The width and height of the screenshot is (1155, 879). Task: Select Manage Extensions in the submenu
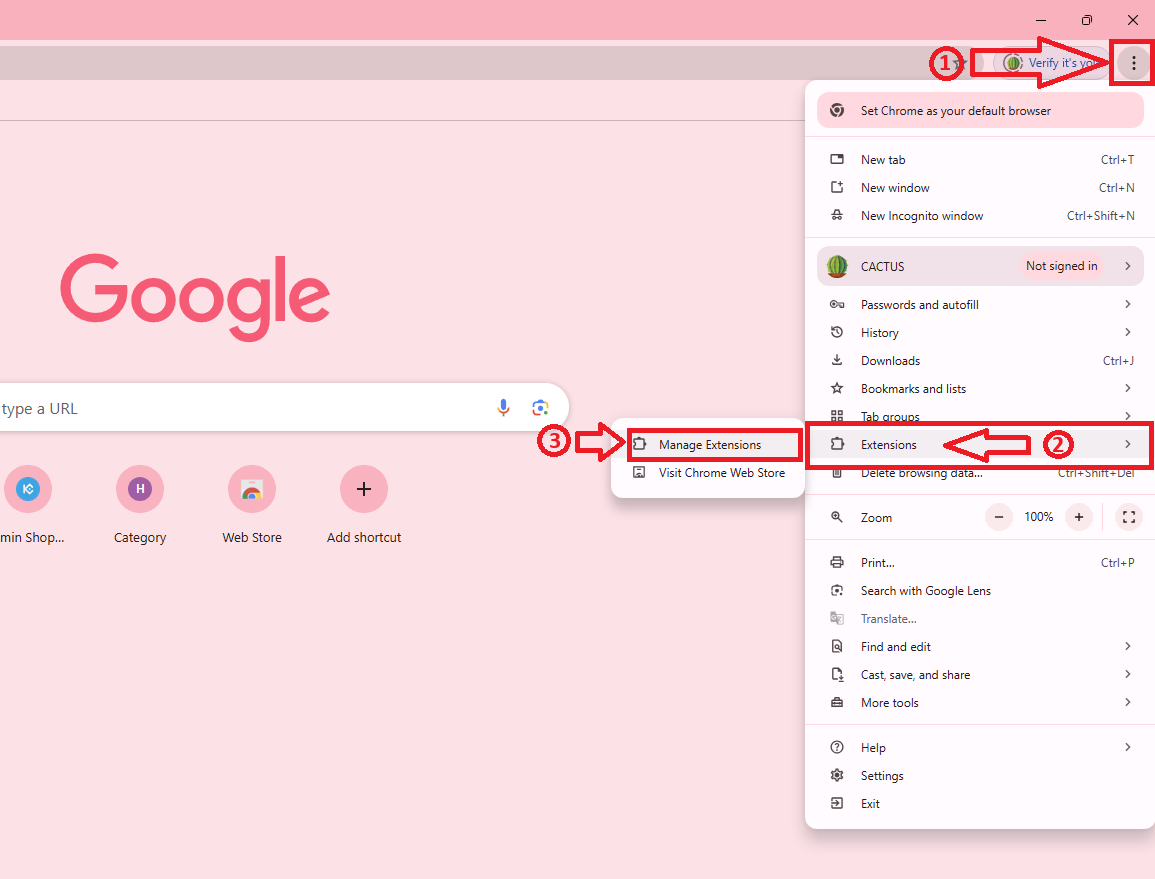[x=708, y=444]
